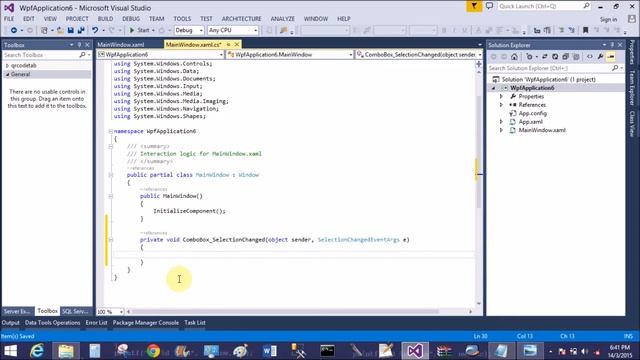Click the Toggle Bookmark icon in toolbar
640x360 pixels.
click(x=585, y=30)
